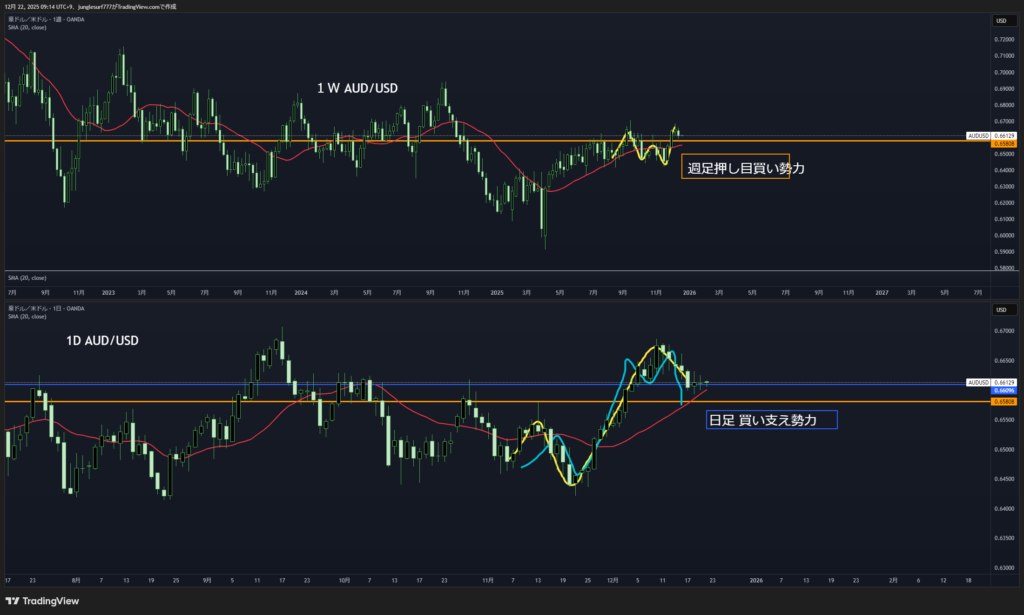Select the 日足 買い支え勢力 text annotation box

tap(771, 420)
